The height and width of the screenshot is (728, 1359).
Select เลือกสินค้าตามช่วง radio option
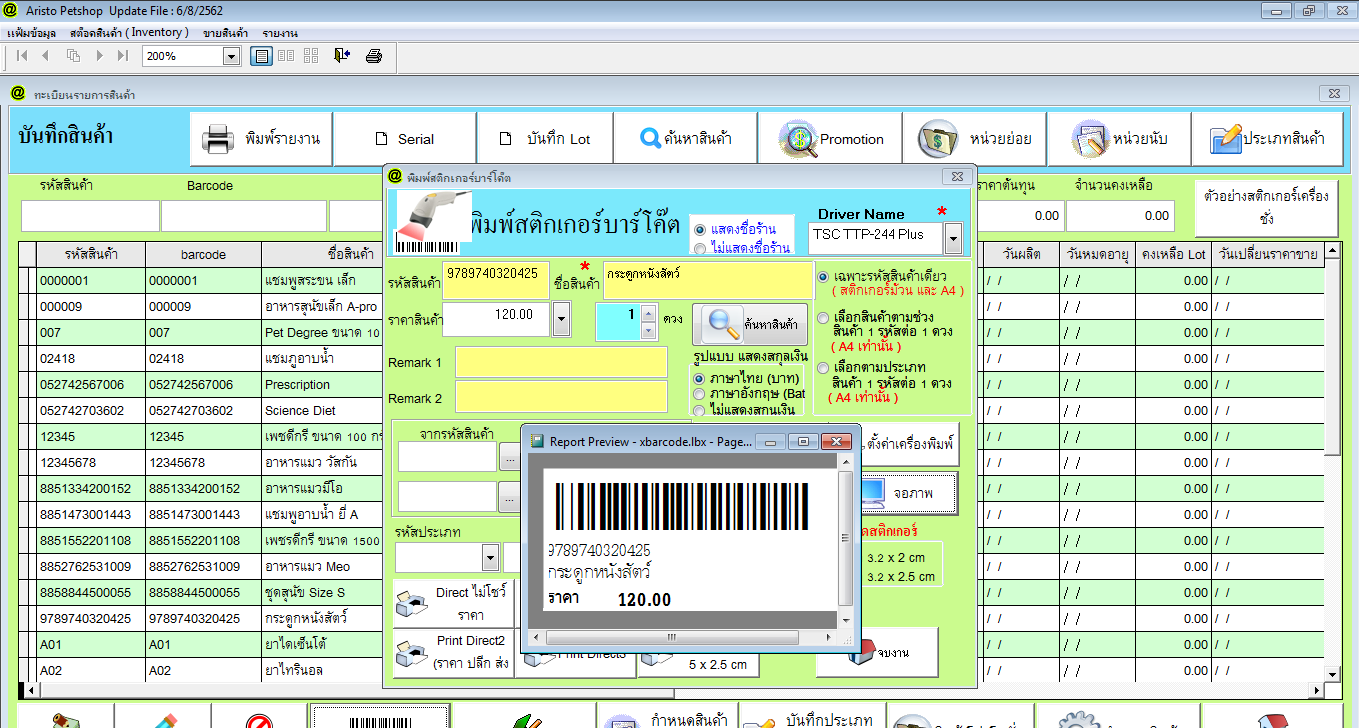coord(823,318)
